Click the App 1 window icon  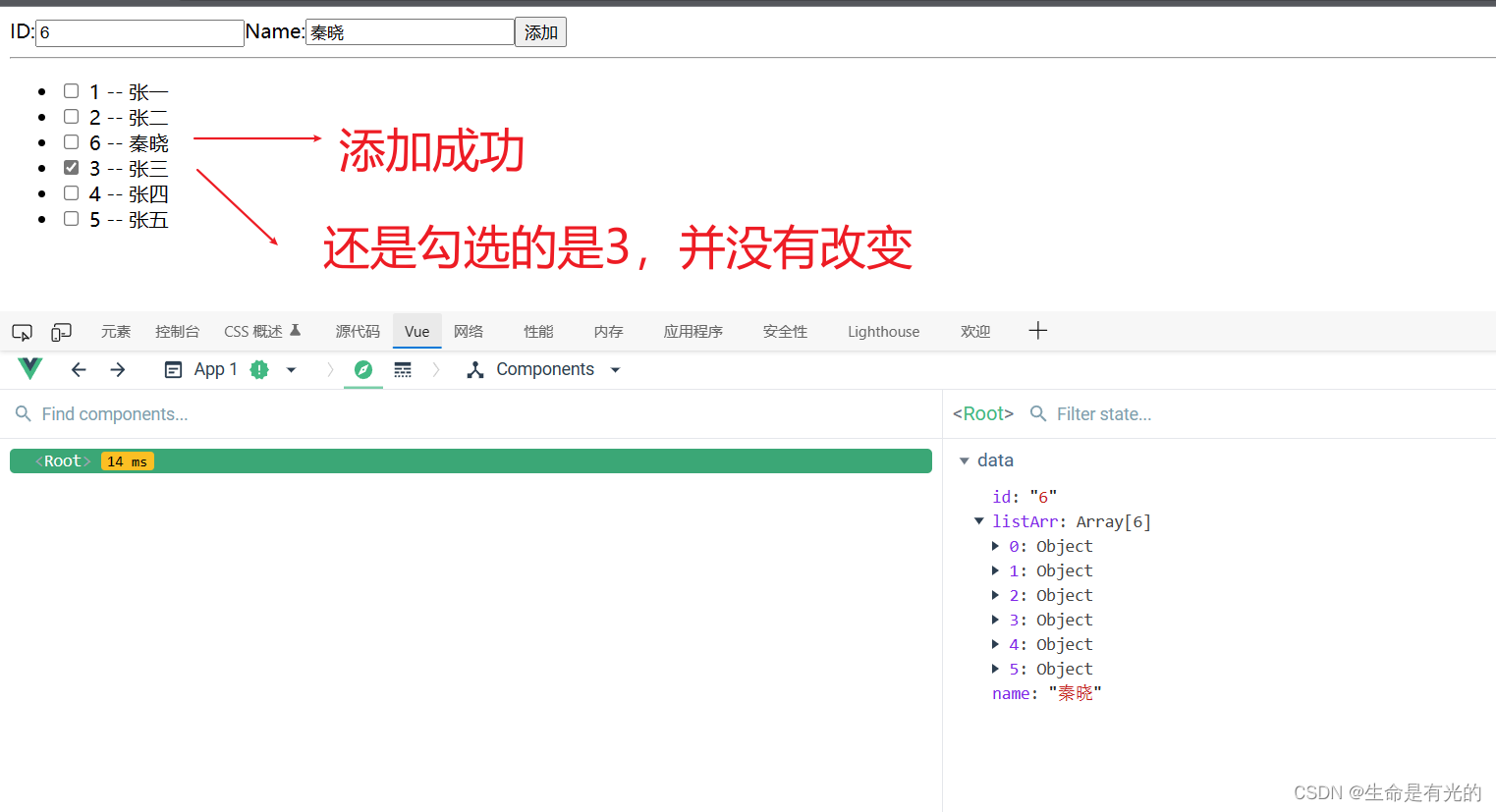pyautogui.click(x=173, y=370)
